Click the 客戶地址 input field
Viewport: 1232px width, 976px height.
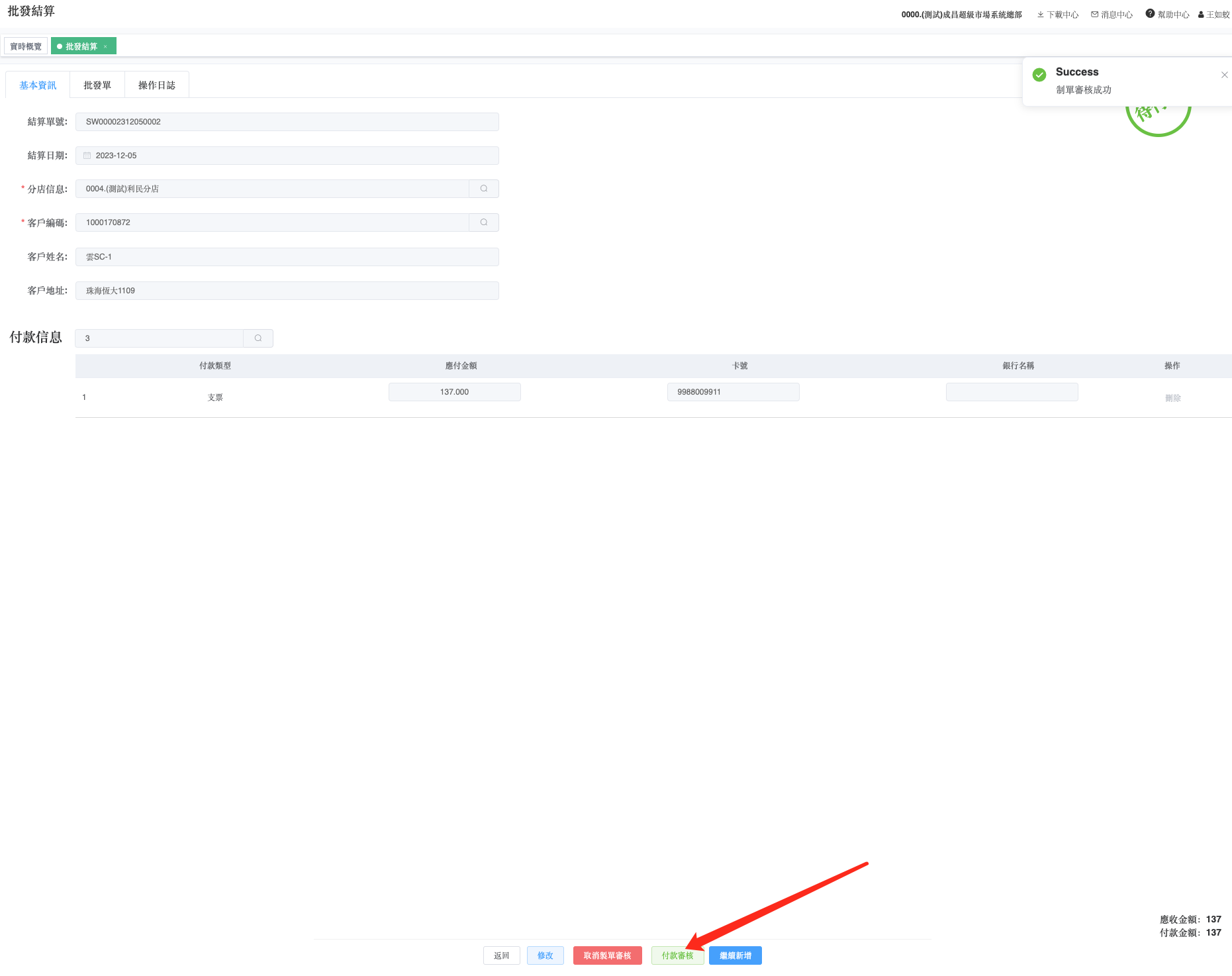click(x=287, y=291)
